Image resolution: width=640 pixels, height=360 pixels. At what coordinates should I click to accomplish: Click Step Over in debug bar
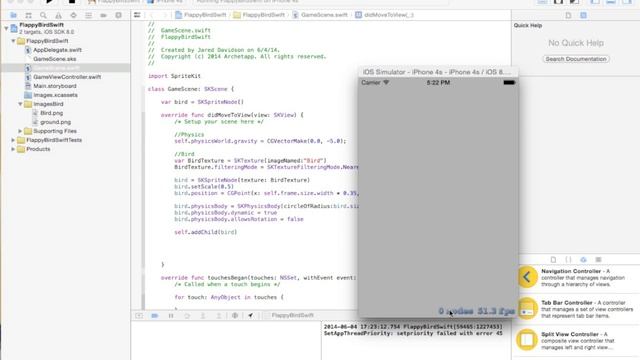click(187, 316)
